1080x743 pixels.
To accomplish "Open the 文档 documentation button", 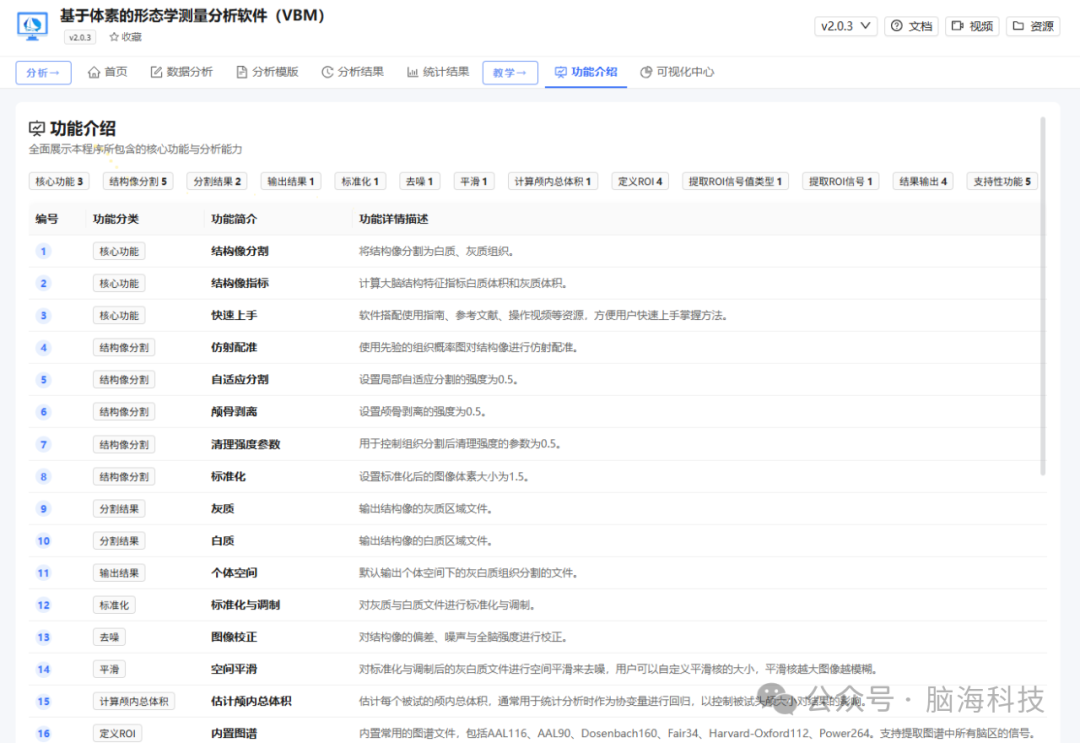I will coord(911,26).
